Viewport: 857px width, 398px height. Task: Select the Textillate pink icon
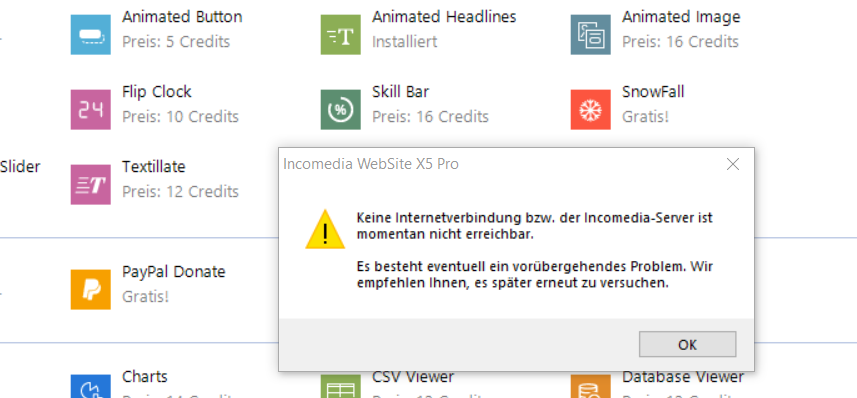pyautogui.click(x=91, y=185)
